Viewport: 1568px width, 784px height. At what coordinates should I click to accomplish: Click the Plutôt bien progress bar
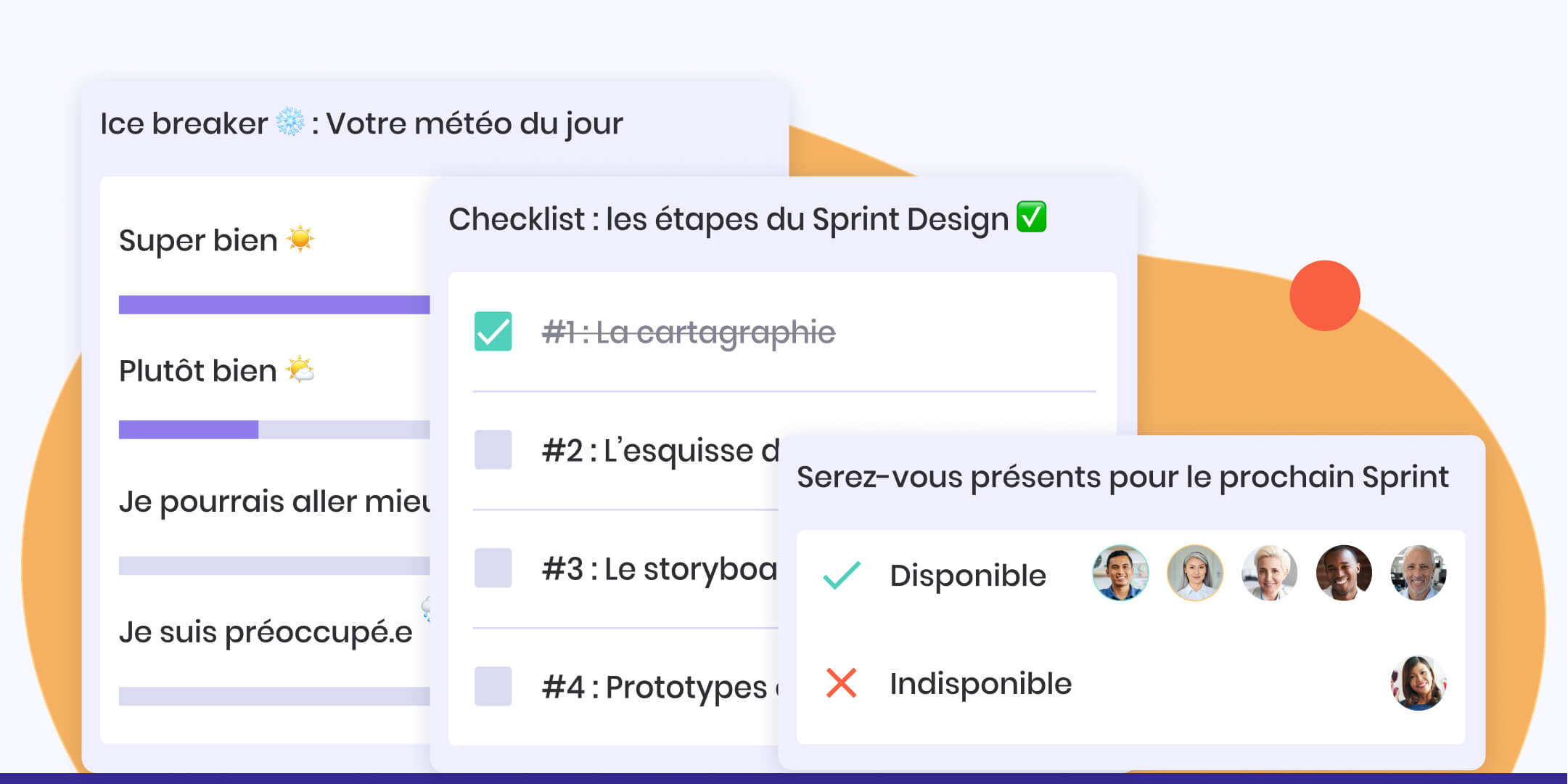tap(274, 430)
